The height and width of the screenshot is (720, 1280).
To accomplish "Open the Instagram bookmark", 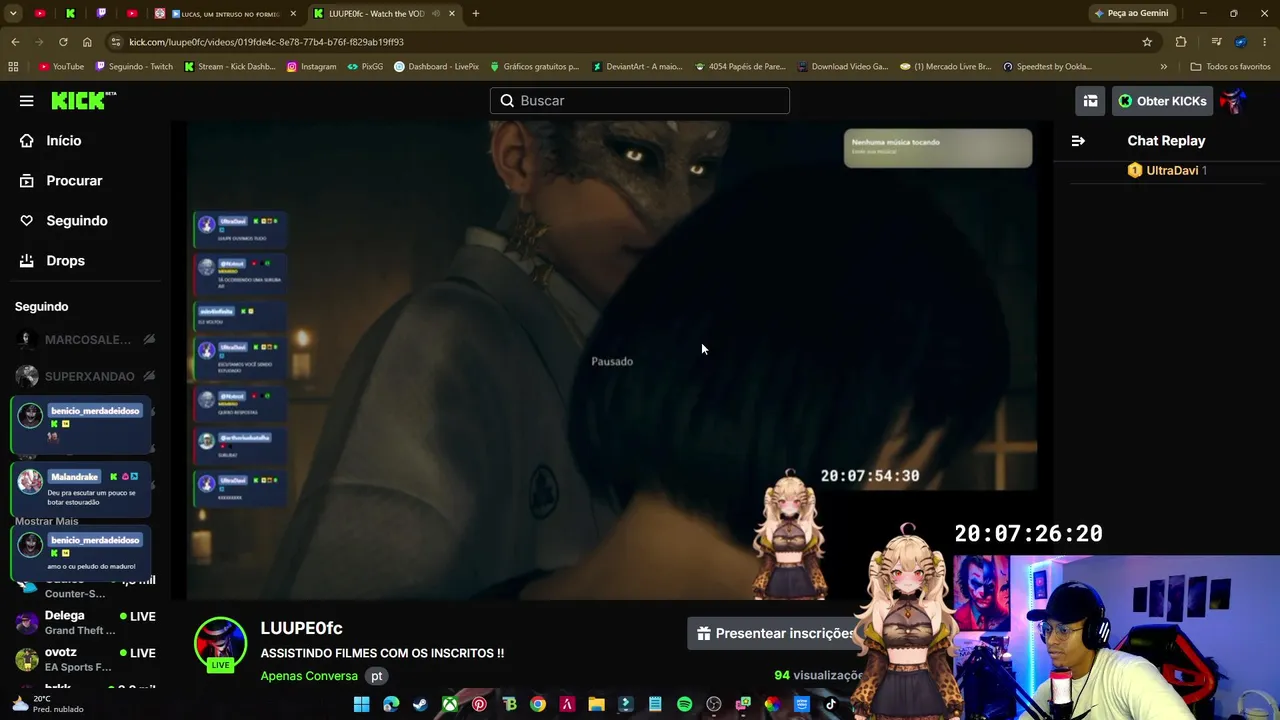I will (311, 67).
